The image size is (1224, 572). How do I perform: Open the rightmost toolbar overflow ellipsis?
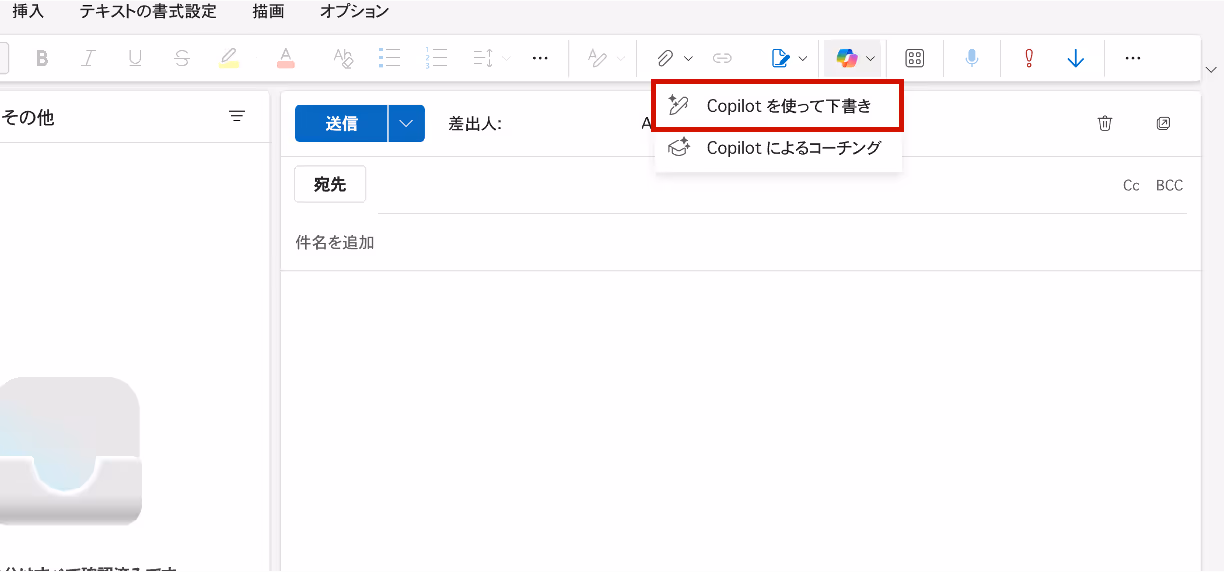(1133, 59)
